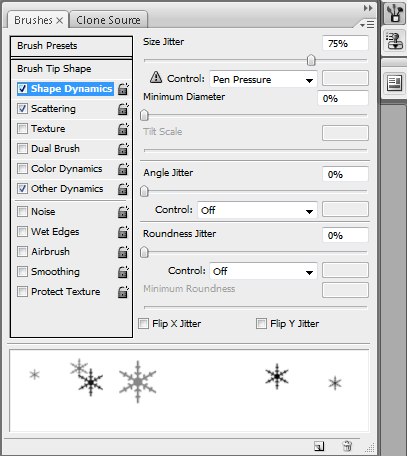The width and height of the screenshot is (407, 456).
Task: Select the Scattering settings label
Action: pyautogui.click(x=53, y=109)
